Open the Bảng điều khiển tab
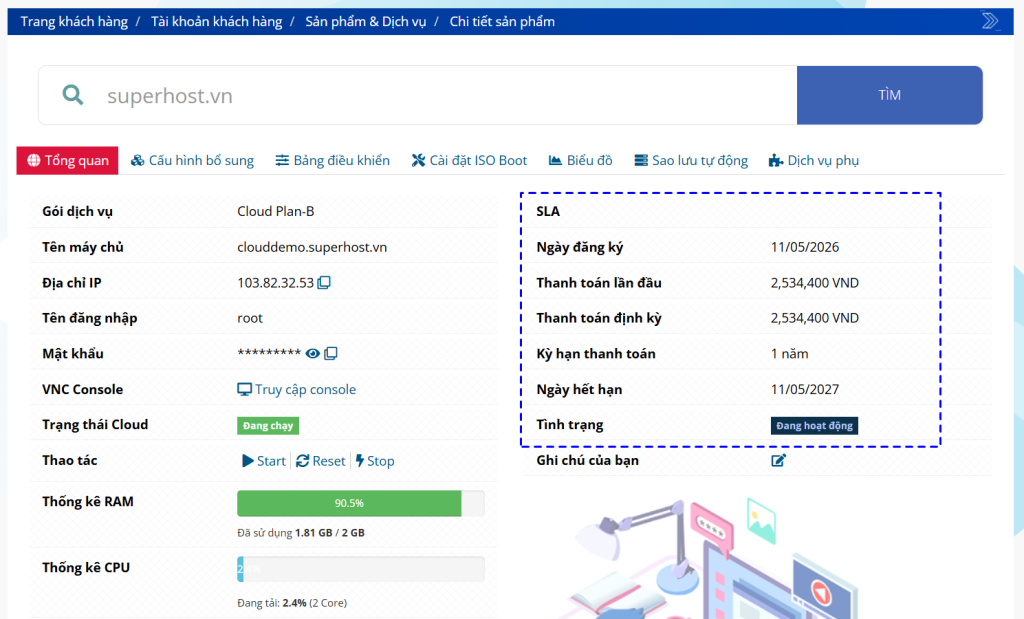 pyautogui.click(x=332, y=161)
